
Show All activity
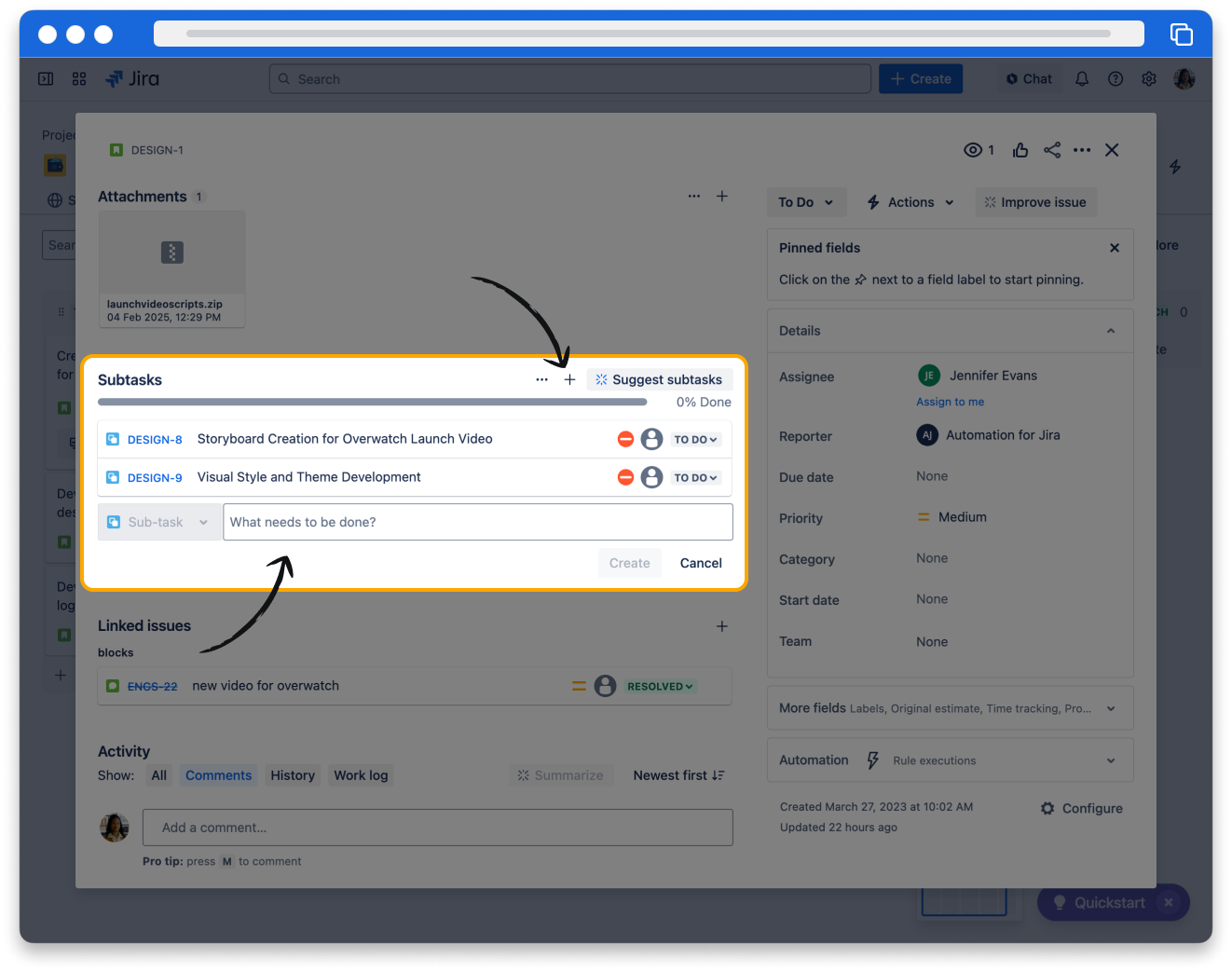tap(159, 775)
